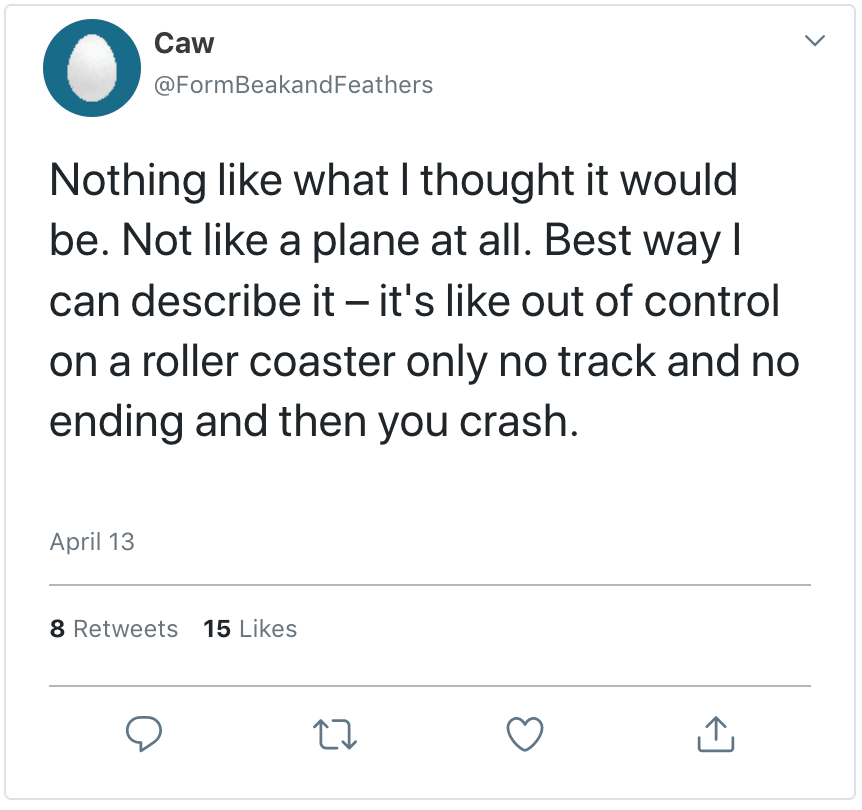Select the word "Retweets" in the stats row
The height and width of the screenshot is (810, 862).
126,629
